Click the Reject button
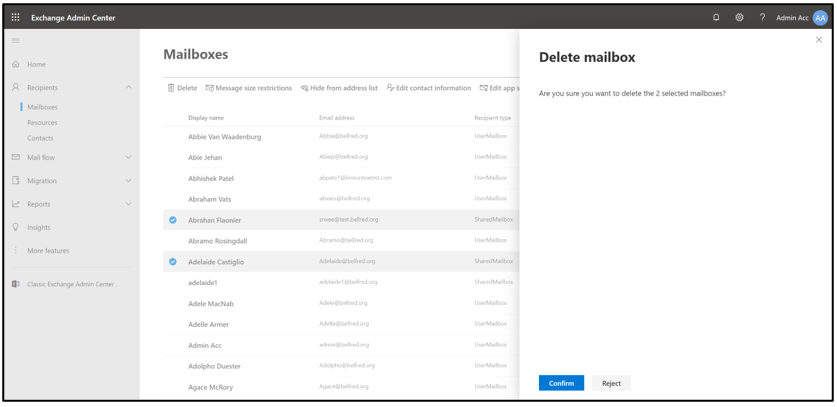This screenshot has width=837, height=407. pyautogui.click(x=611, y=383)
